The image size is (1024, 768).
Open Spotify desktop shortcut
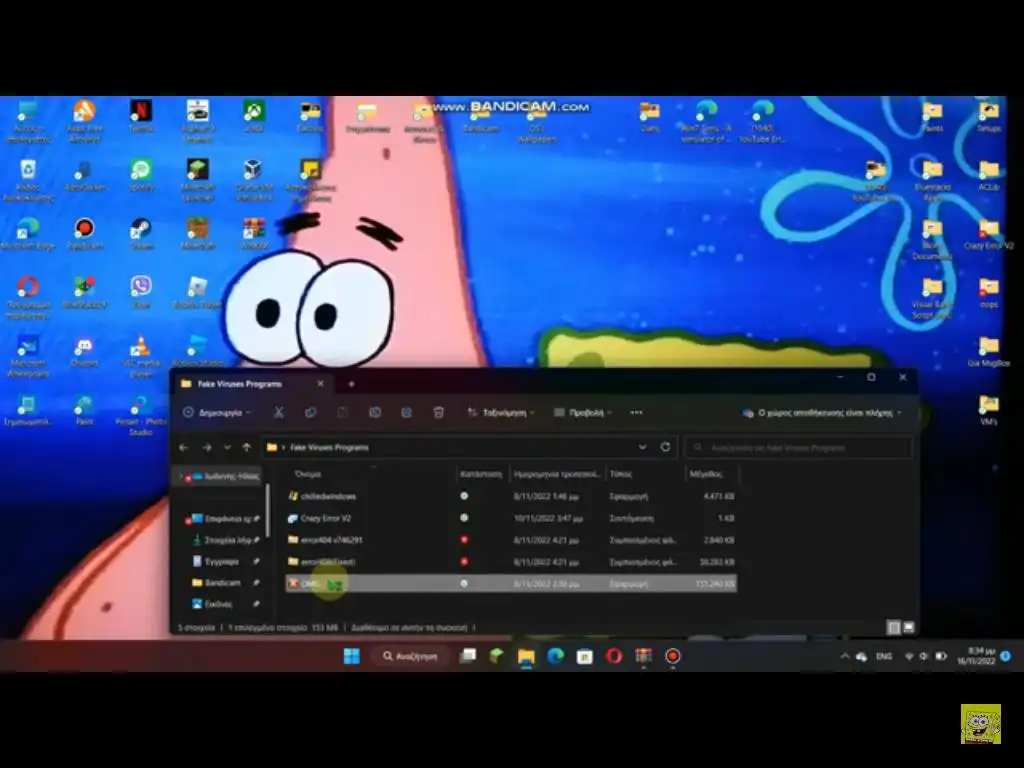(141, 175)
